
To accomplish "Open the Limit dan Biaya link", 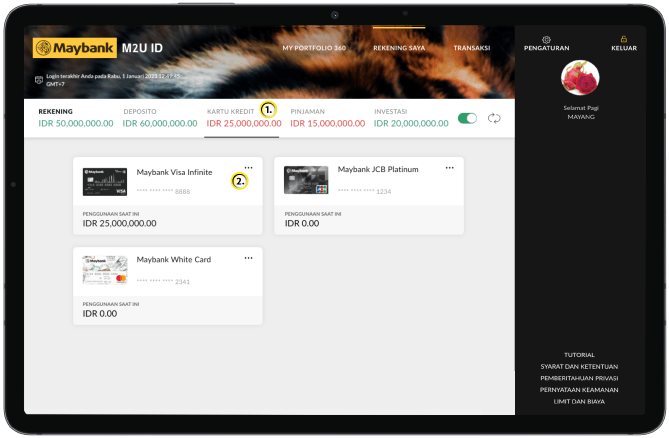I will pos(580,401).
